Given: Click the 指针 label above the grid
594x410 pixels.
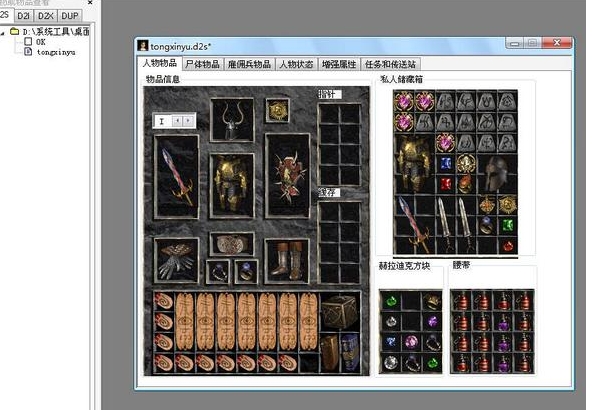Looking at the screenshot, I should pos(330,94).
